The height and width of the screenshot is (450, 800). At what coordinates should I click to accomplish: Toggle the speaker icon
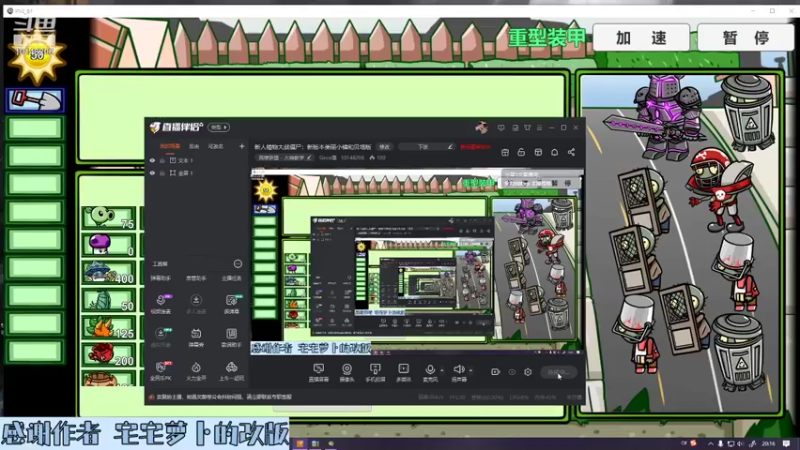click(x=459, y=369)
